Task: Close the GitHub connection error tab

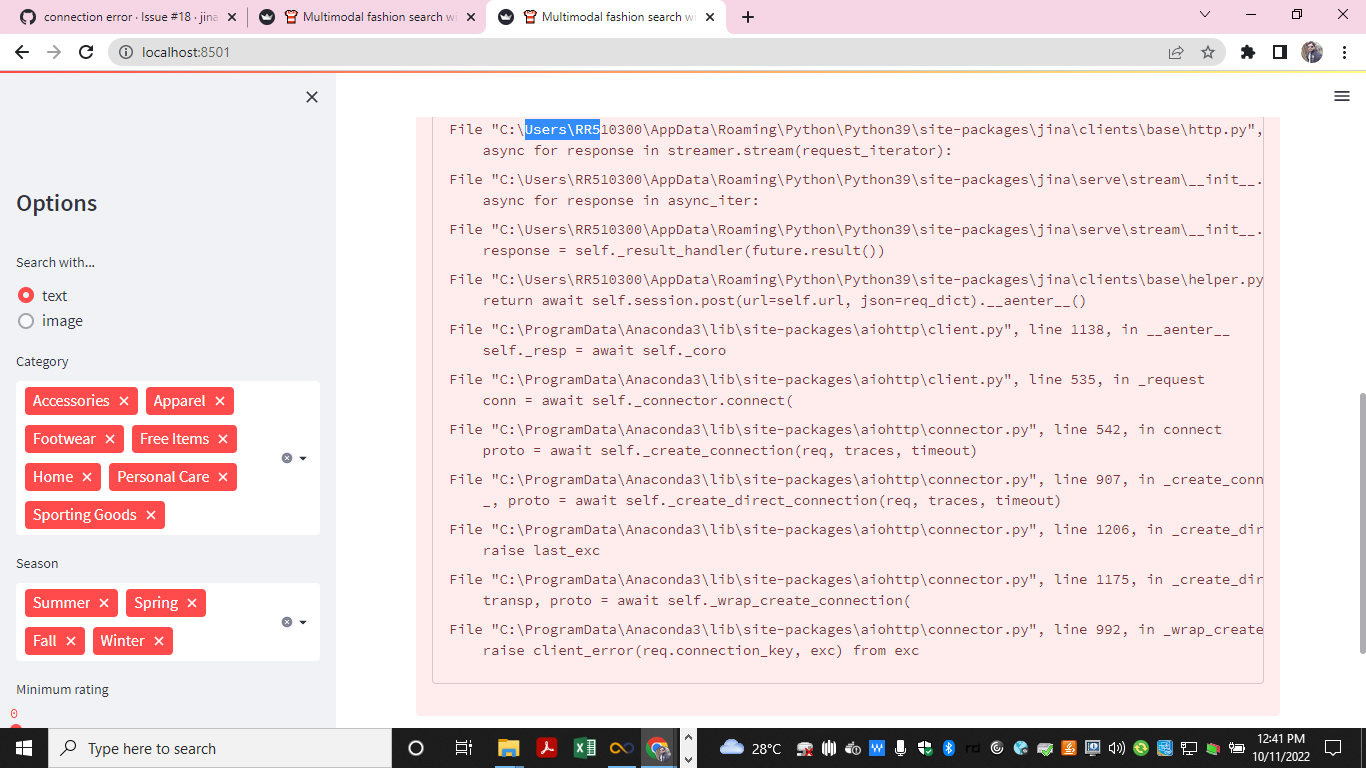Action: pyautogui.click(x=232, y=17)
